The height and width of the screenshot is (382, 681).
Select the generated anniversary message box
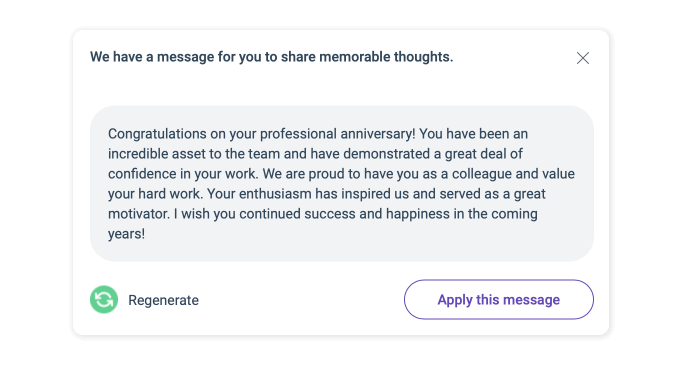[342, 183]
